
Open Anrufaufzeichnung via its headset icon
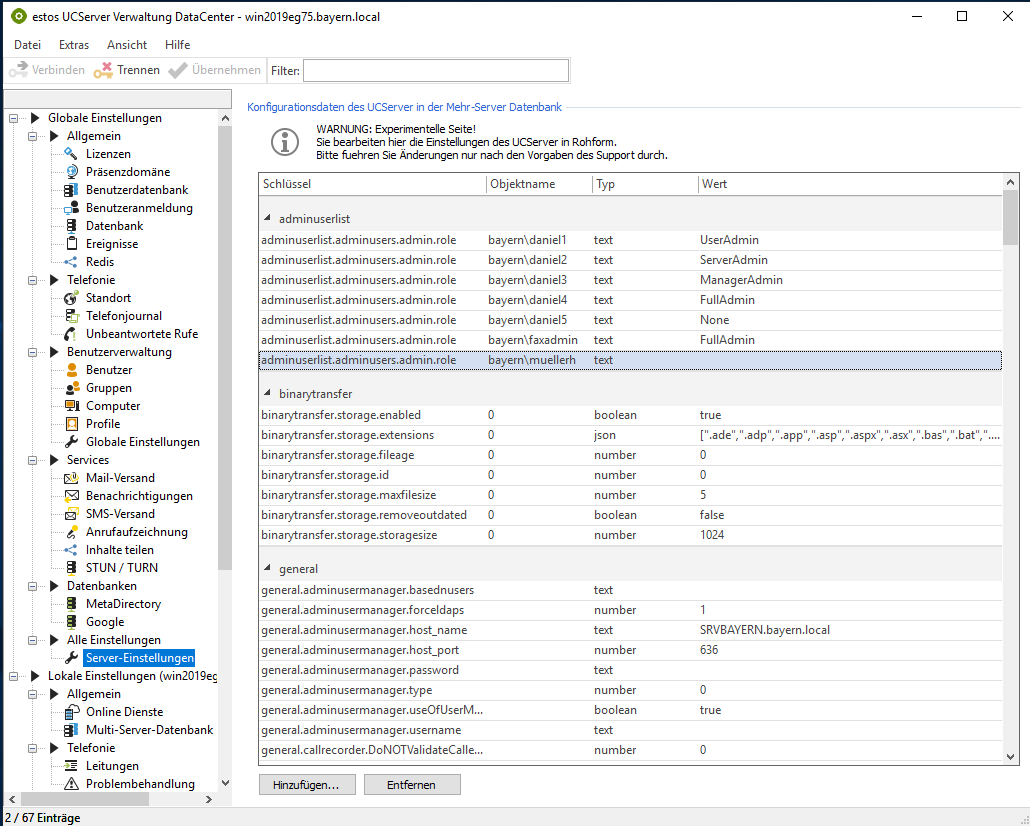point(71,532)
